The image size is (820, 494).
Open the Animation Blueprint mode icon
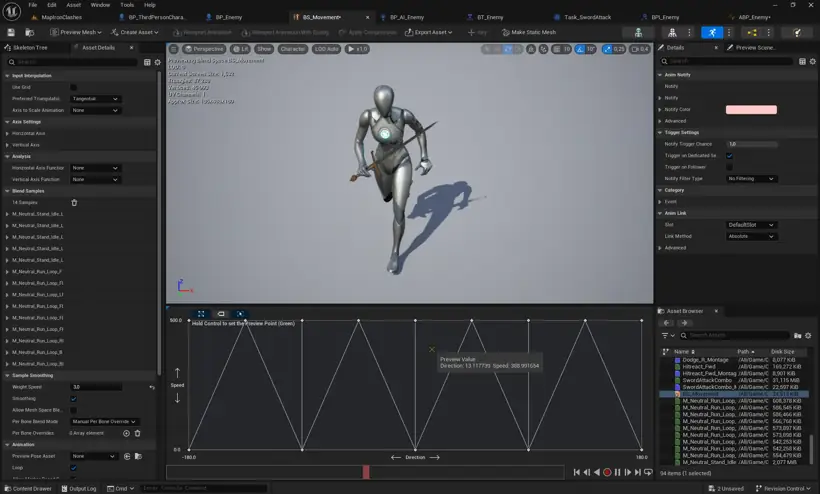752,32
